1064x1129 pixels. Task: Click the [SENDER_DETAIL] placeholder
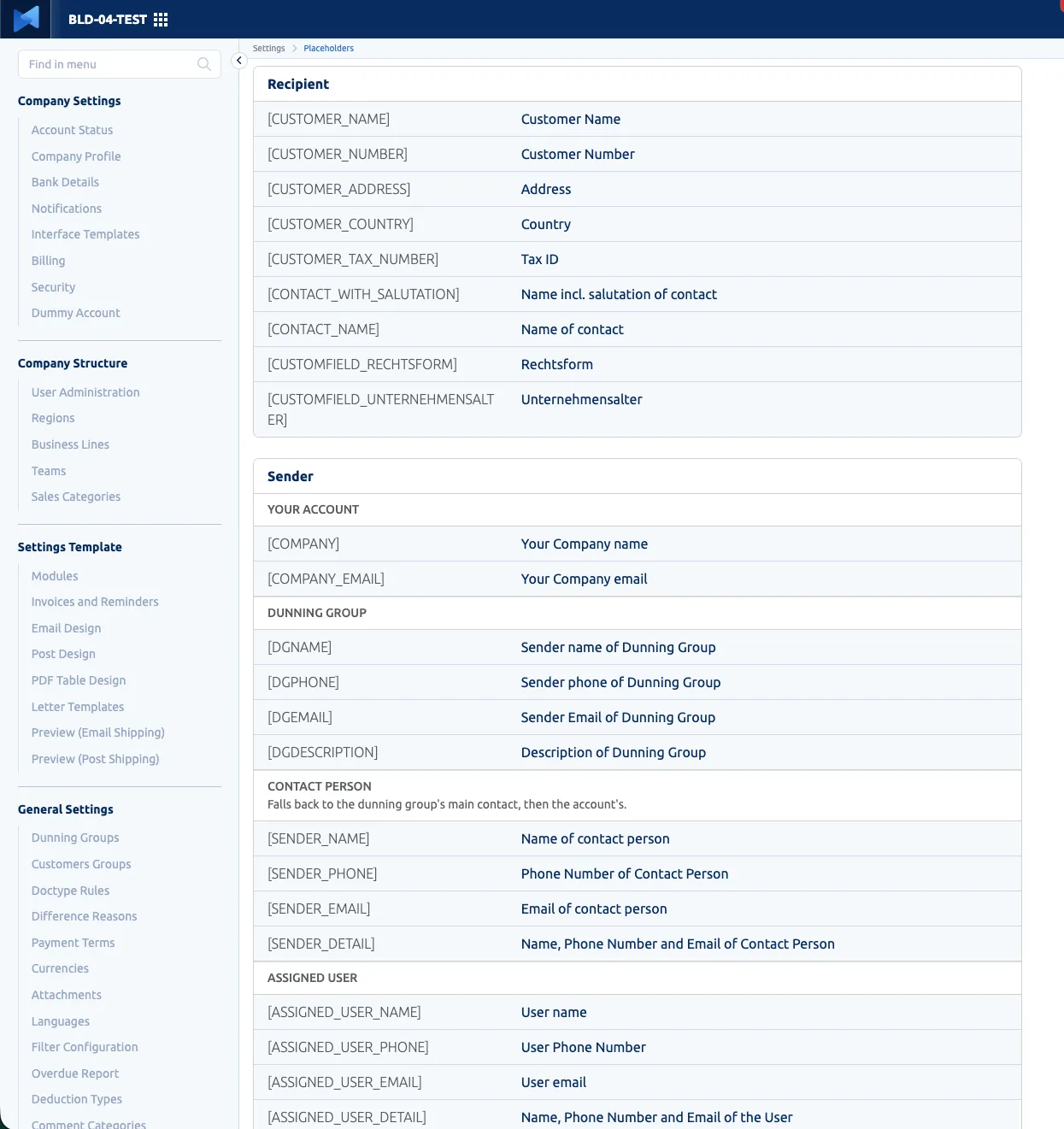coord(321,944)
